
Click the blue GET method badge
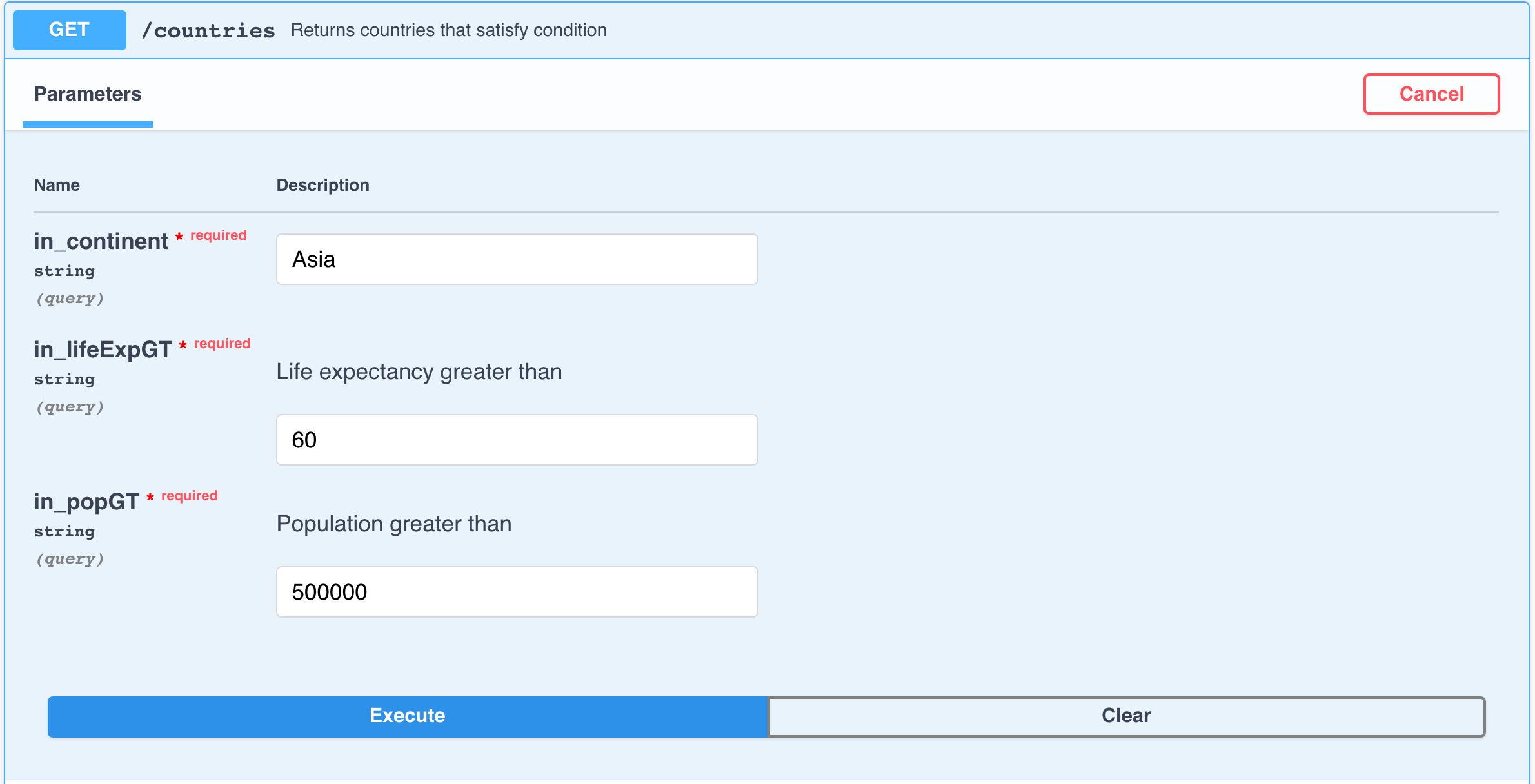click(x=70, y=30)
